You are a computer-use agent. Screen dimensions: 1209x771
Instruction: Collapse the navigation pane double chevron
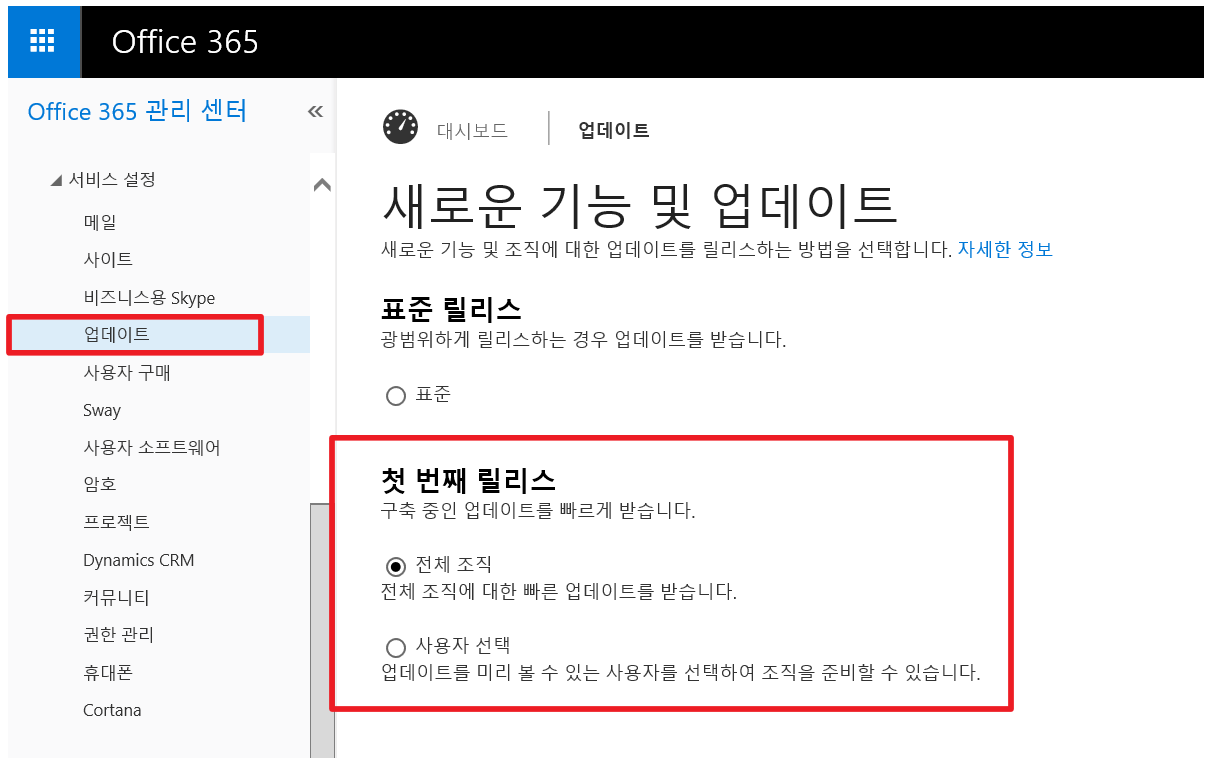point(315,111)
